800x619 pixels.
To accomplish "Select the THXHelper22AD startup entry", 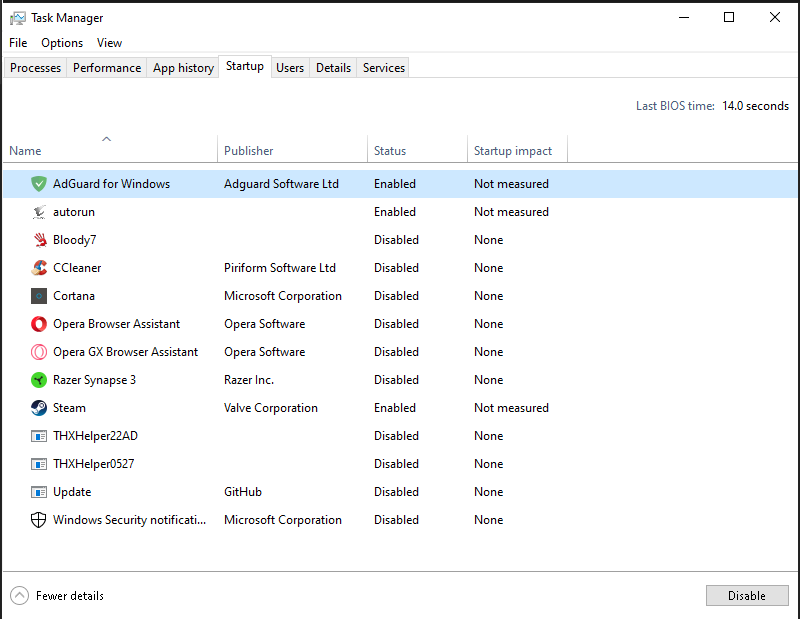I will coord(95,436).
